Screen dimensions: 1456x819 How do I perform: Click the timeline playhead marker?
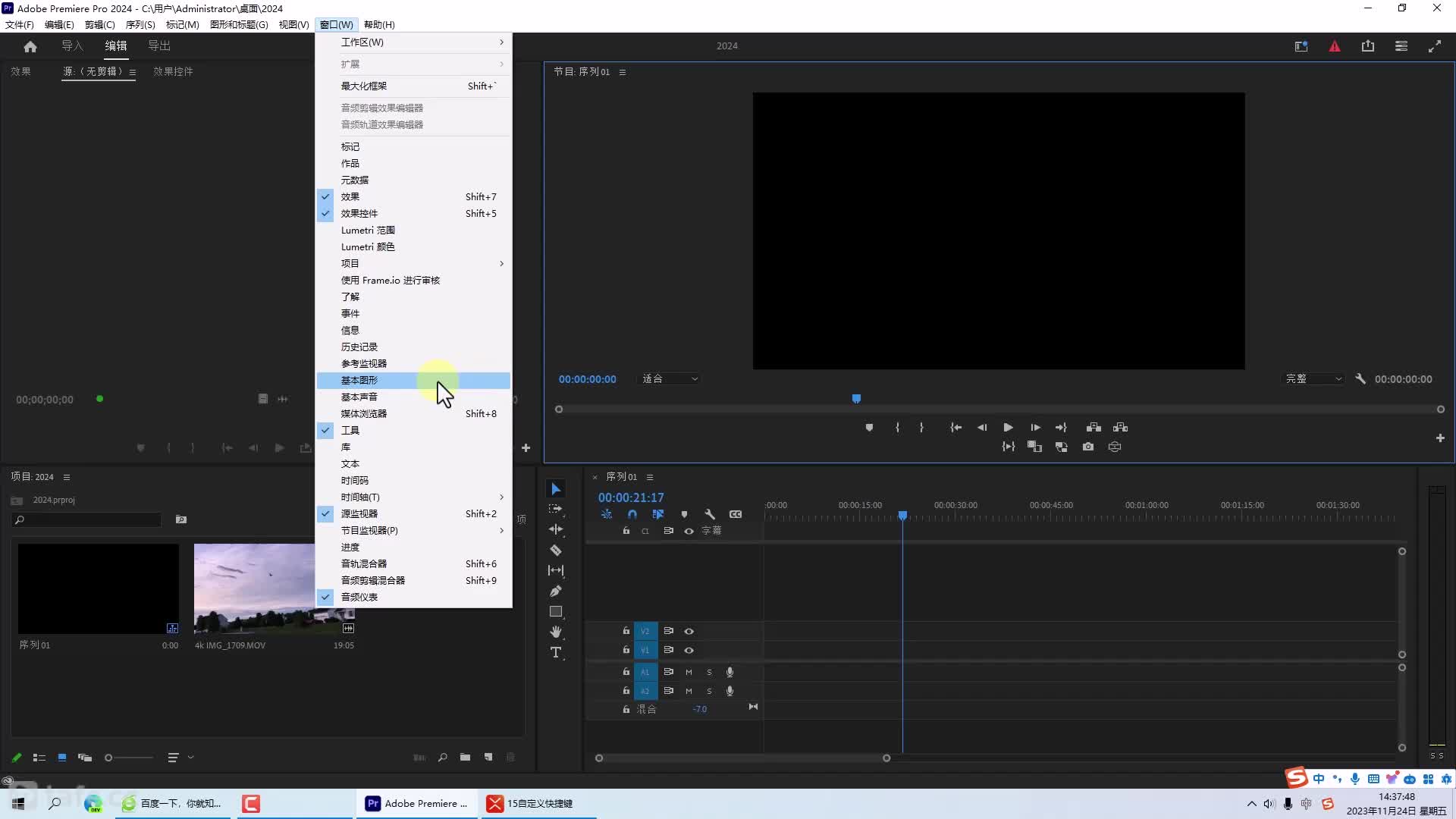(902, 516)
